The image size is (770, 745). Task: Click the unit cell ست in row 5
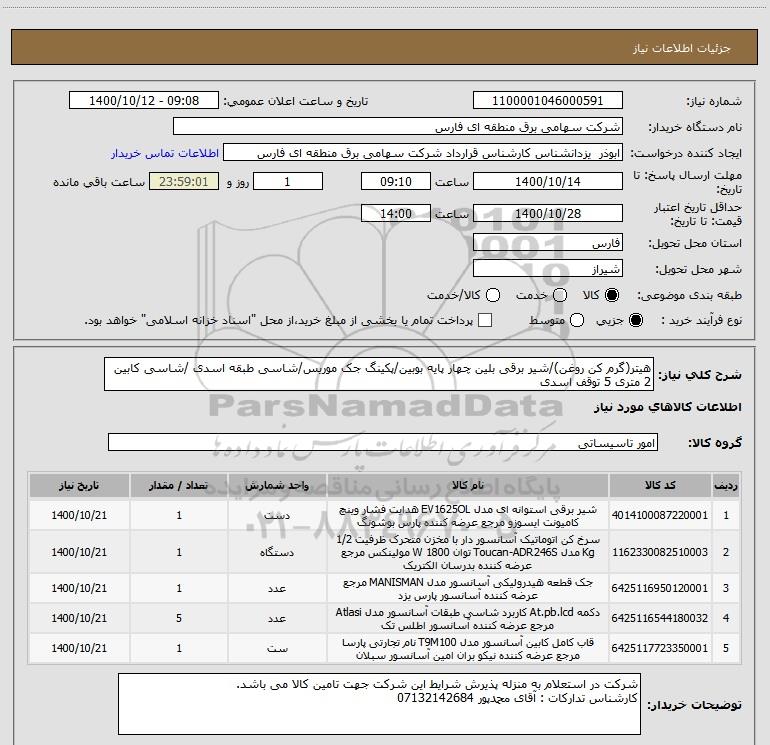pos(277,648)
